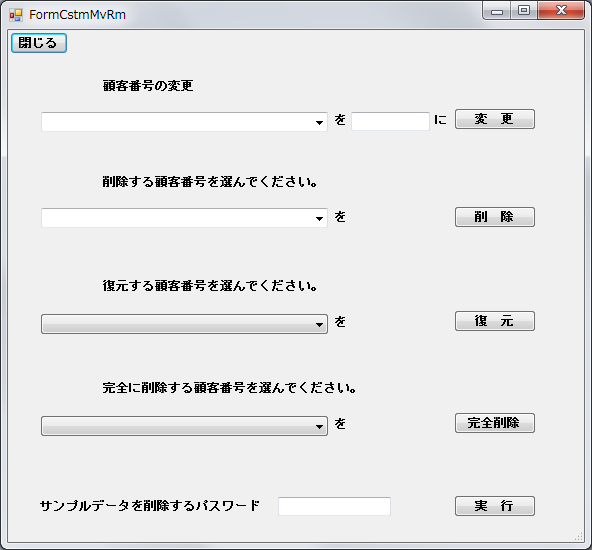Click the 復元 restore button
Viewport: 592px width, 550px height.
coord(495,321)
